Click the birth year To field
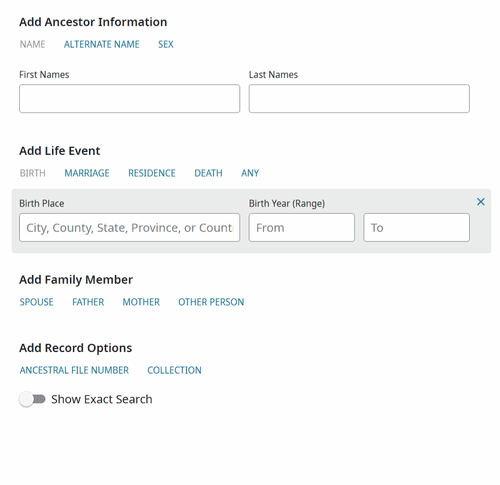 click(416, 227)
